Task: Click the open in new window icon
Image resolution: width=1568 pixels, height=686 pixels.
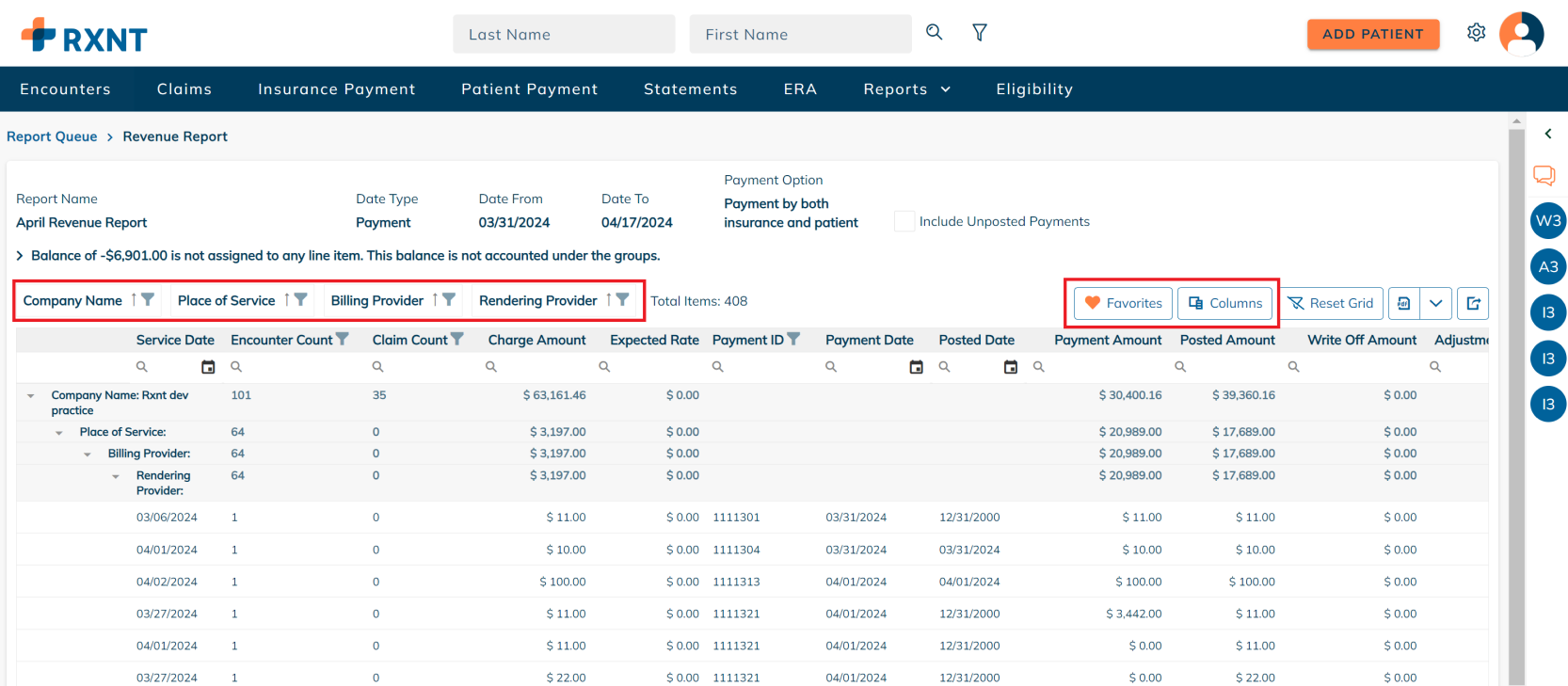Action: coord(1473,303)
